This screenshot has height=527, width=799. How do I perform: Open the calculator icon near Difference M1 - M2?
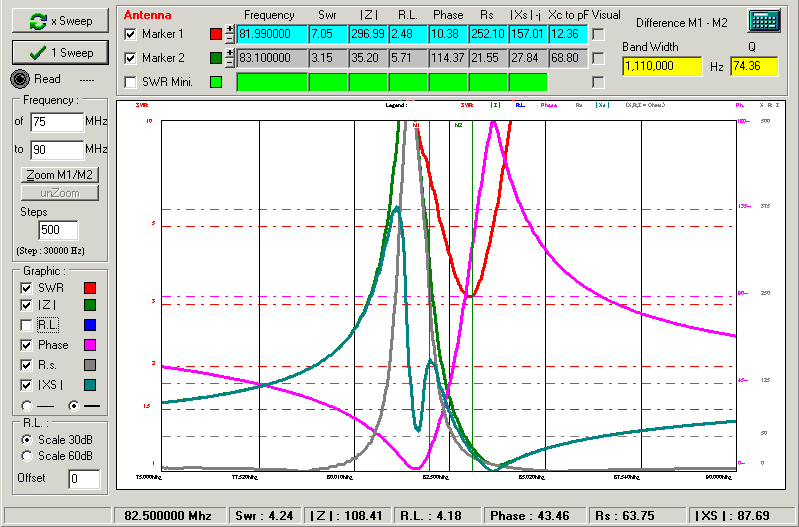(x=764, y=21)
